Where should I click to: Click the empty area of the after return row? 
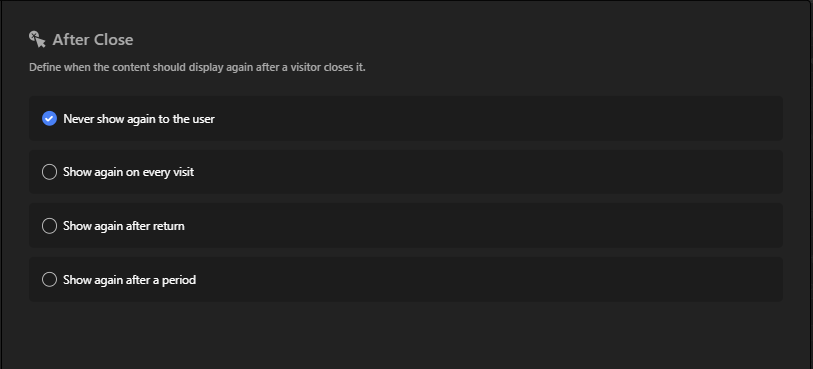482,226
